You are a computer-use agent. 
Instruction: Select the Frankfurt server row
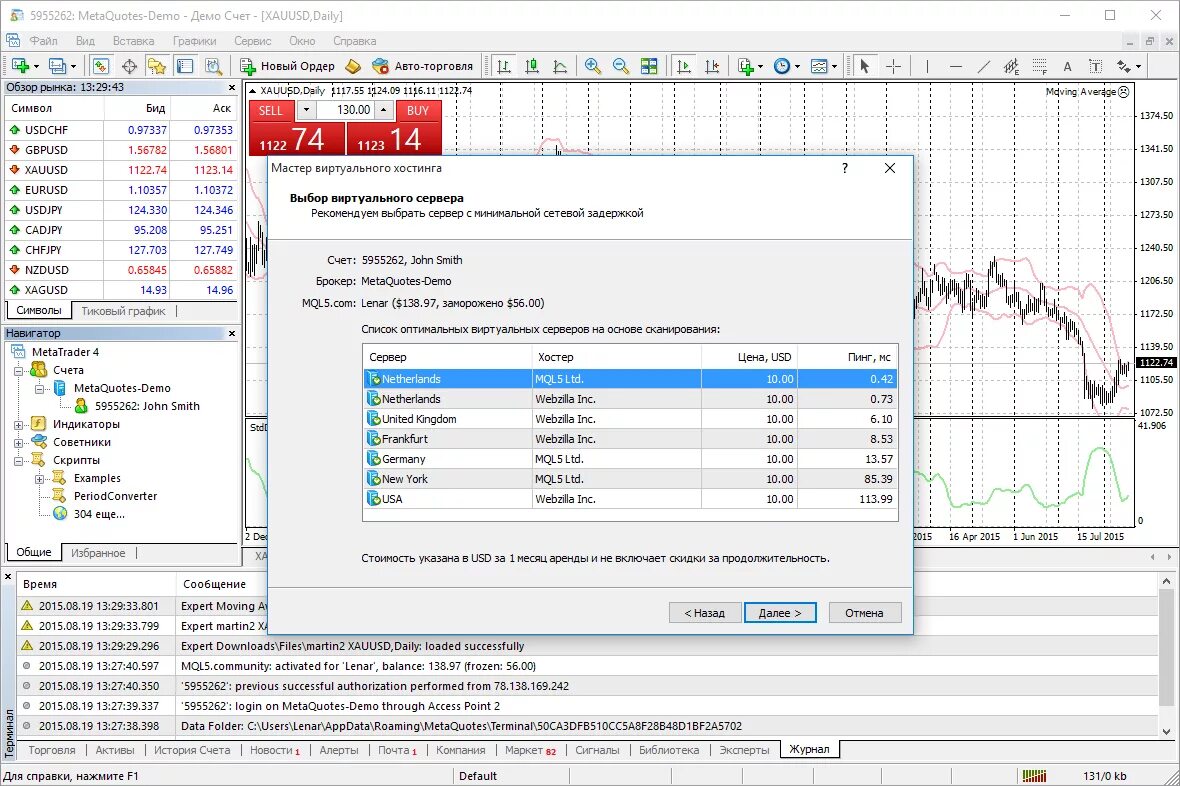(631, 439)
